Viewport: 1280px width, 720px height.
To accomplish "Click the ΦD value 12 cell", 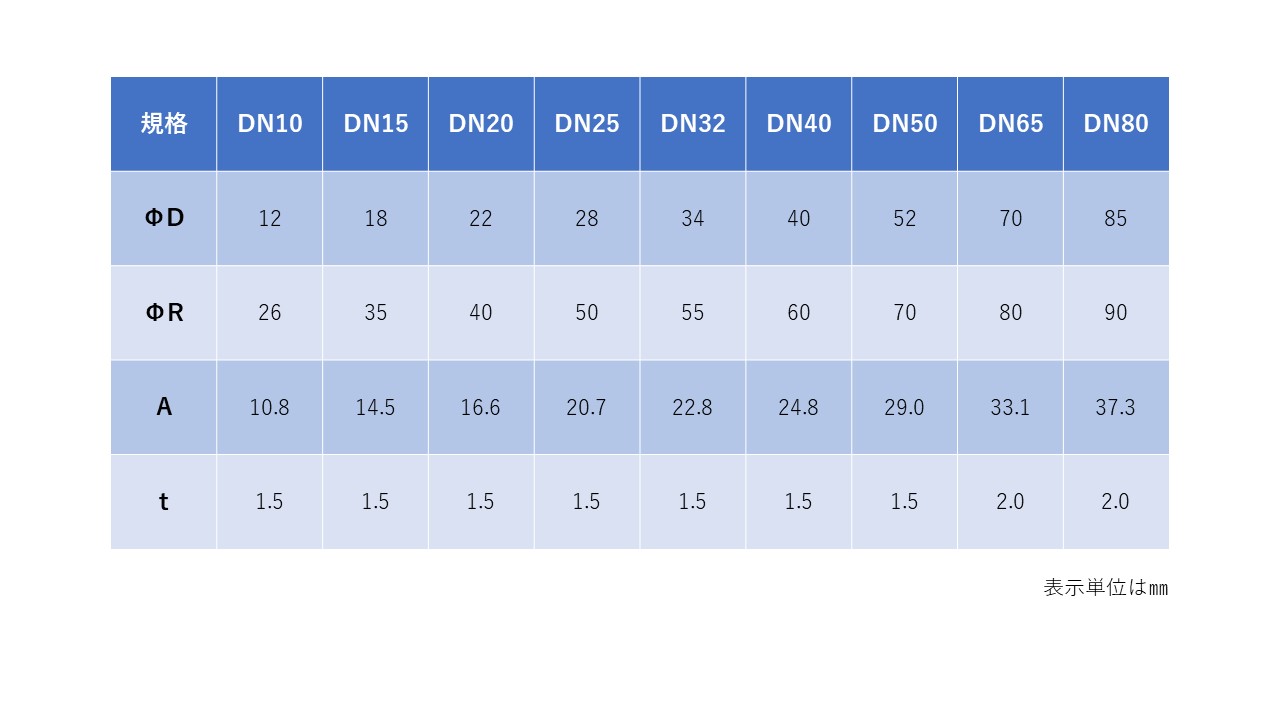I will coord(270,218).
